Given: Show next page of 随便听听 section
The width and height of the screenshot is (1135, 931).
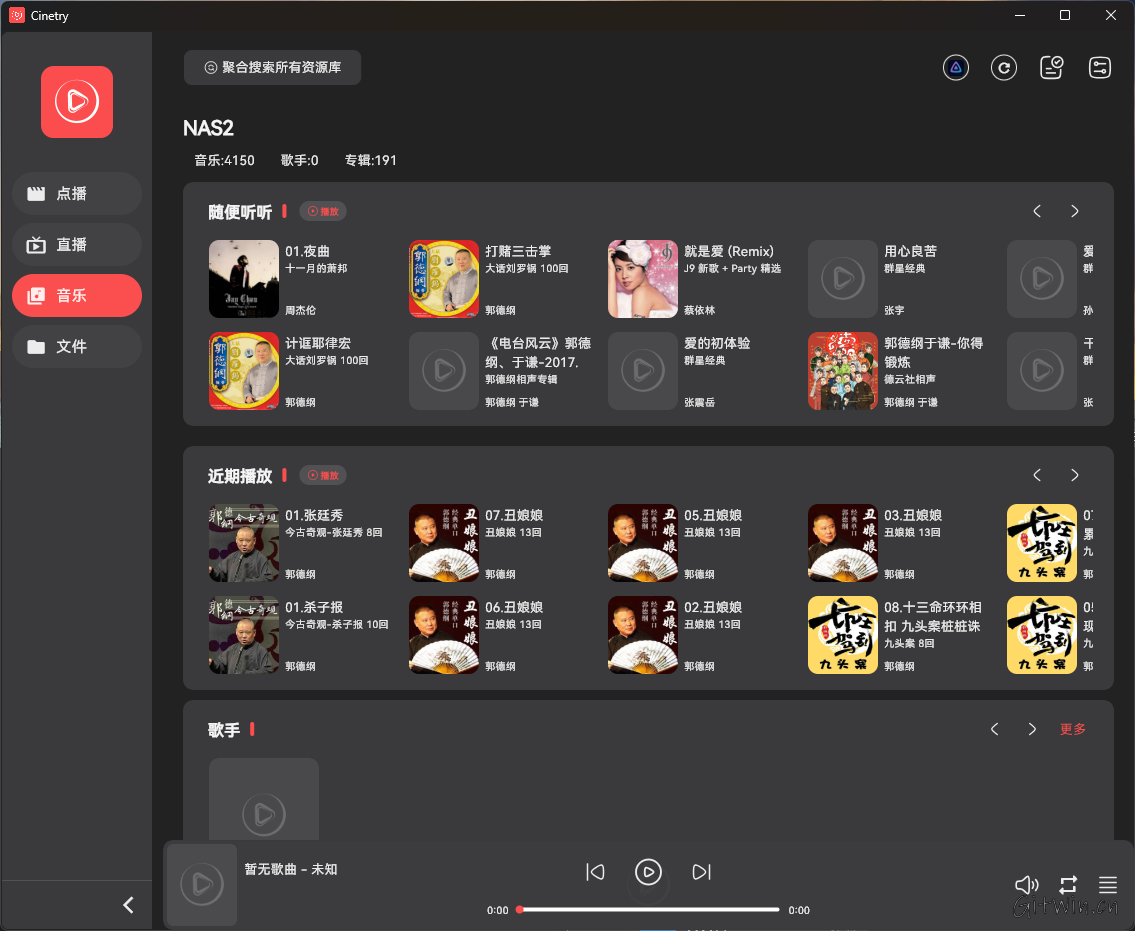Looking at the screenshot, I should 1075,211.
